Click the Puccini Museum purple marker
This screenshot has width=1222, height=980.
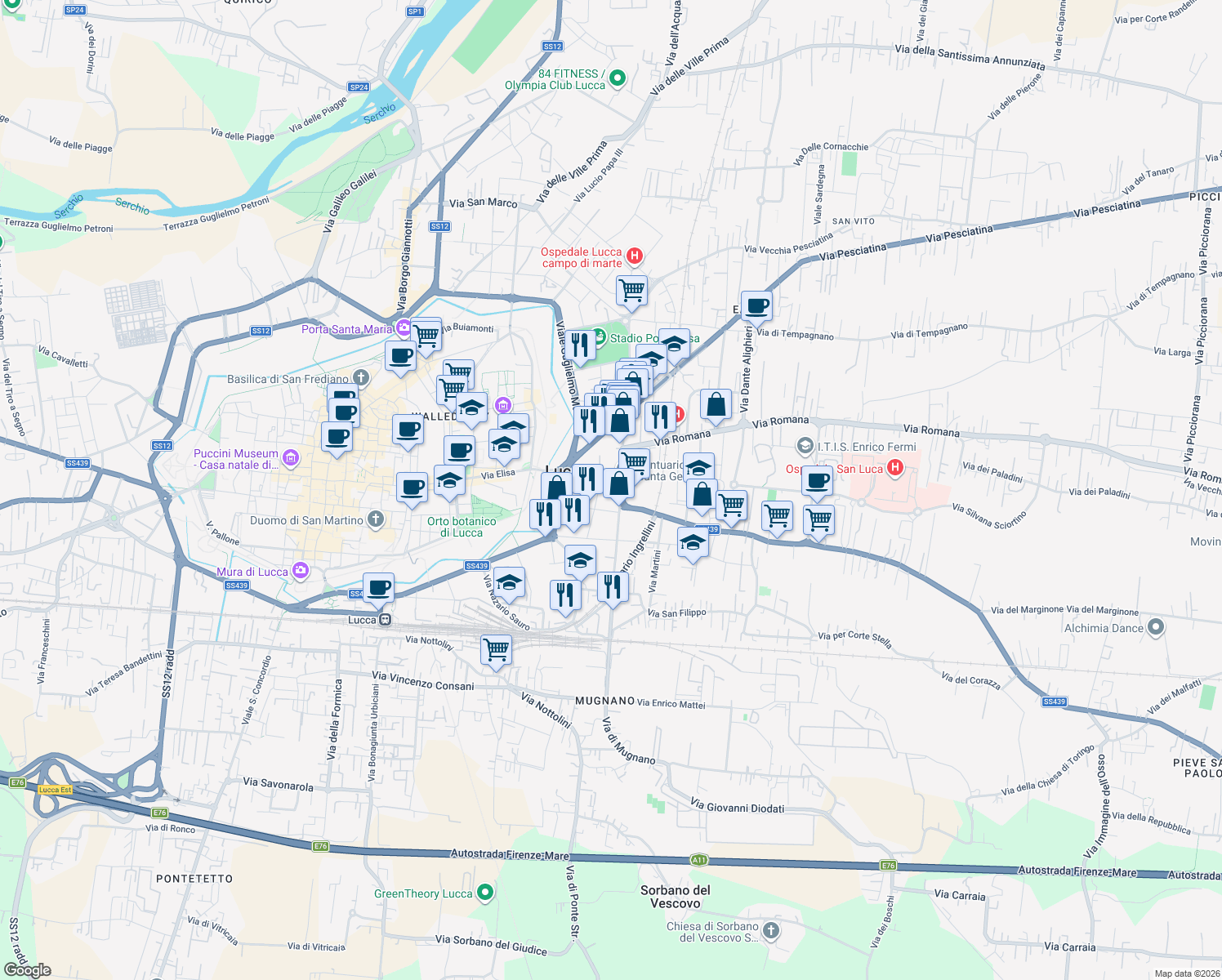[x=290, y=459]
